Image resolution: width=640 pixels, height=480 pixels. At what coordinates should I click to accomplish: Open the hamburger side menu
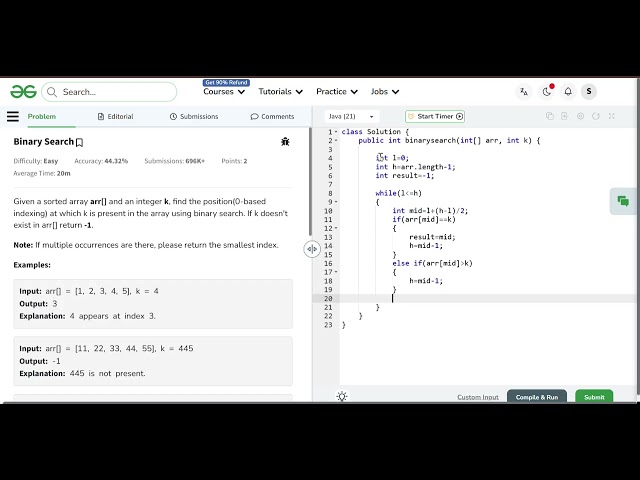click(x=13, y=116)
